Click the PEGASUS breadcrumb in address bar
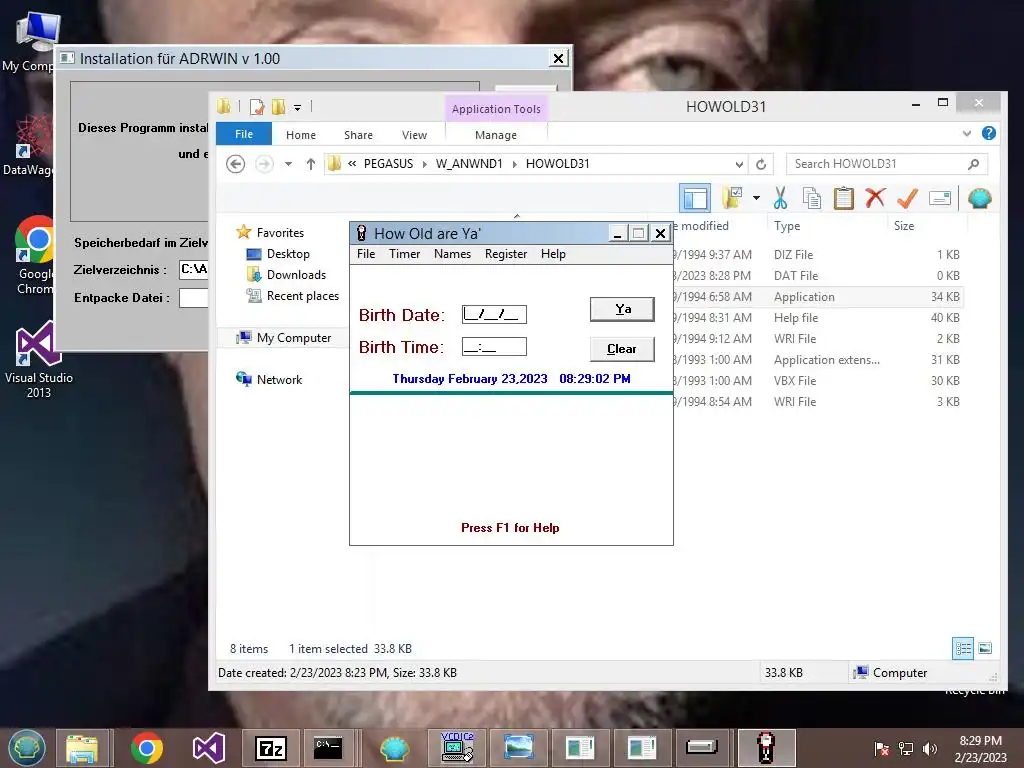Screen dimensions: 1024x768 click(x=388, y=164)
